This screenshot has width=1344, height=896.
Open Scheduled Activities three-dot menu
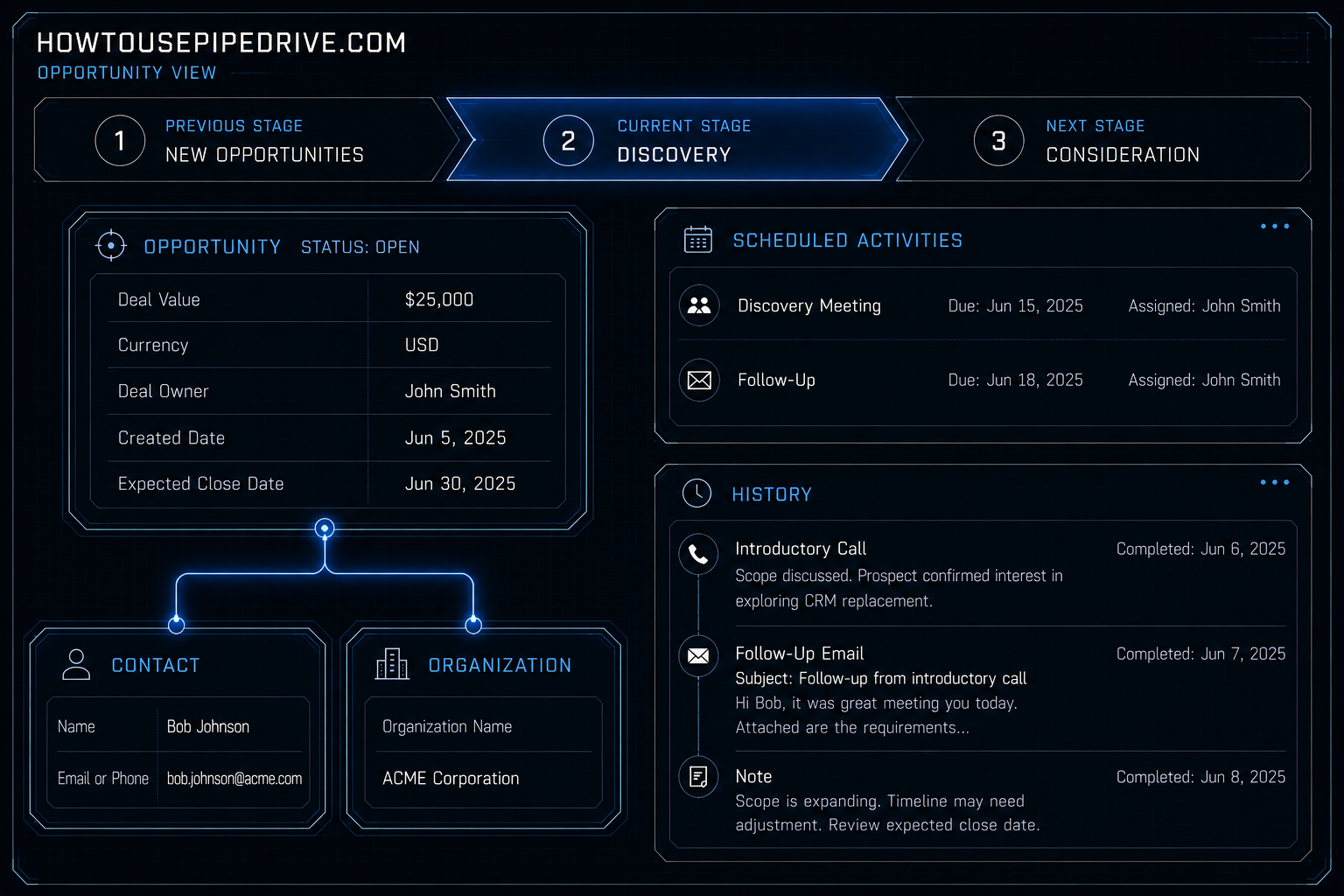1275,227
